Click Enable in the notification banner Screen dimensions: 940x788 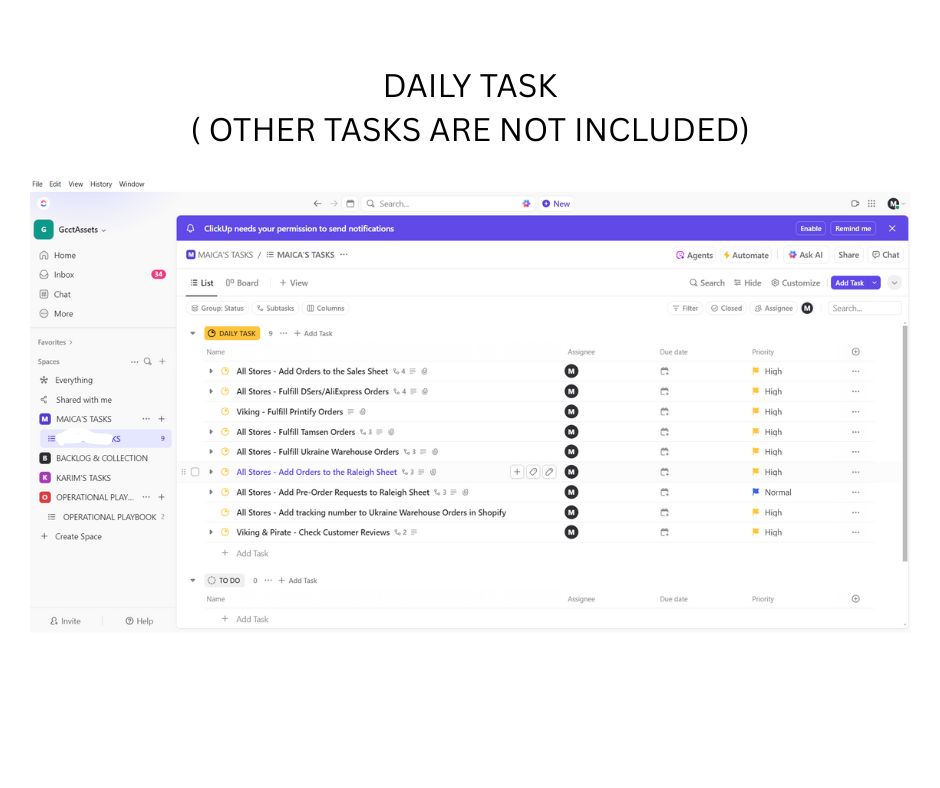click(811, 228)
